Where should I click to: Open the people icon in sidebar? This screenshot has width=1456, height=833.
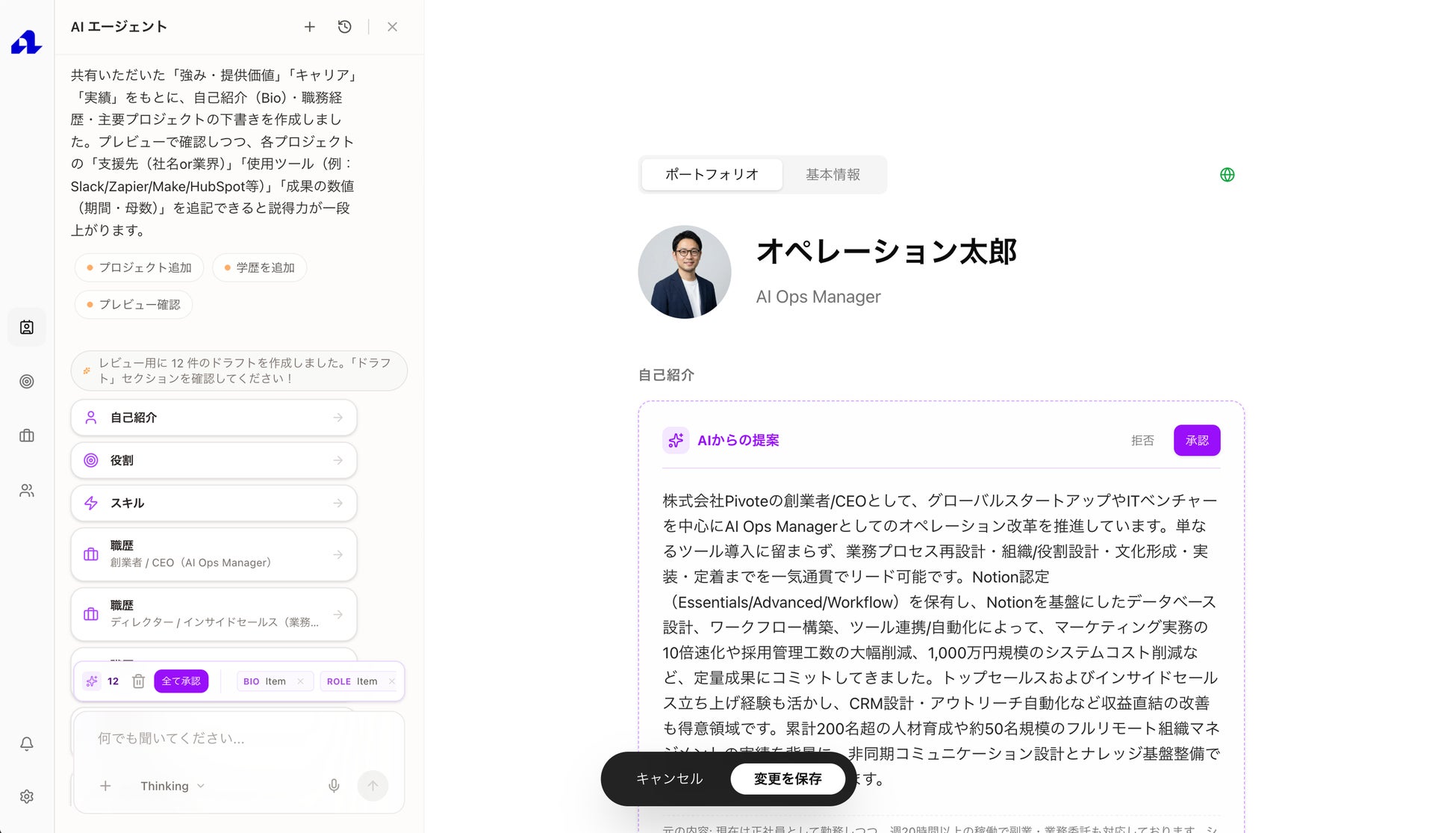(27, 491)
